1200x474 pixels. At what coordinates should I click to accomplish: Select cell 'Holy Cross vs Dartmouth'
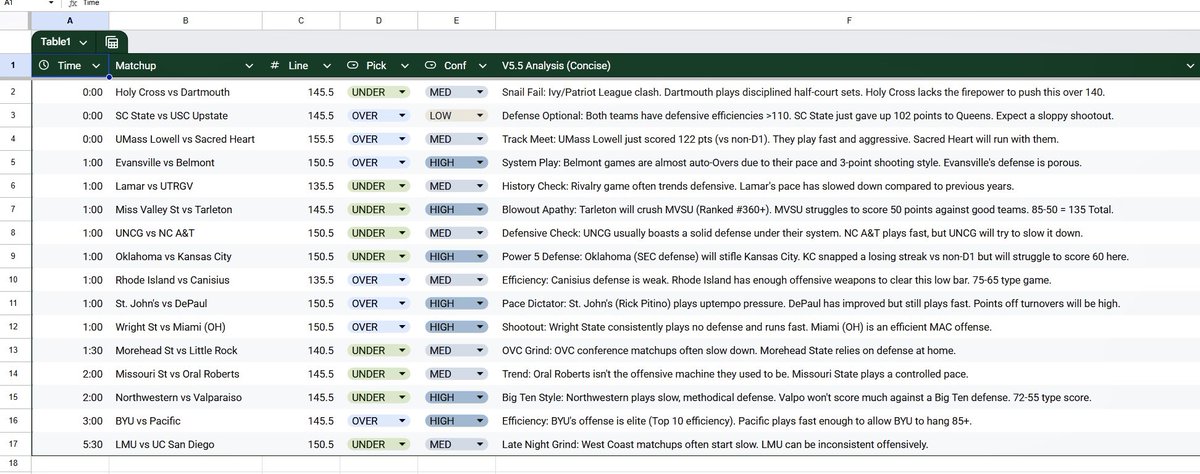[x=186, y=92]
